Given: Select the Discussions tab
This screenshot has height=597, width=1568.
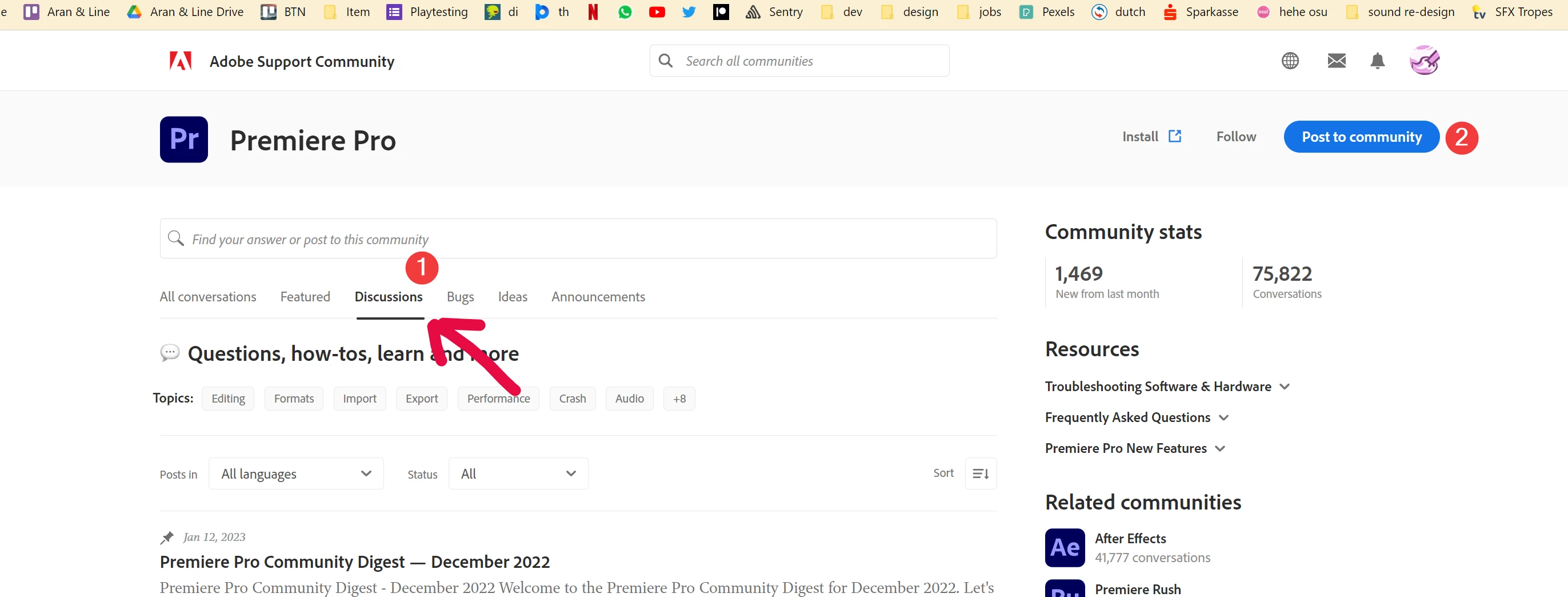Looking at the screenshot, I should click(x=389, y=297).
